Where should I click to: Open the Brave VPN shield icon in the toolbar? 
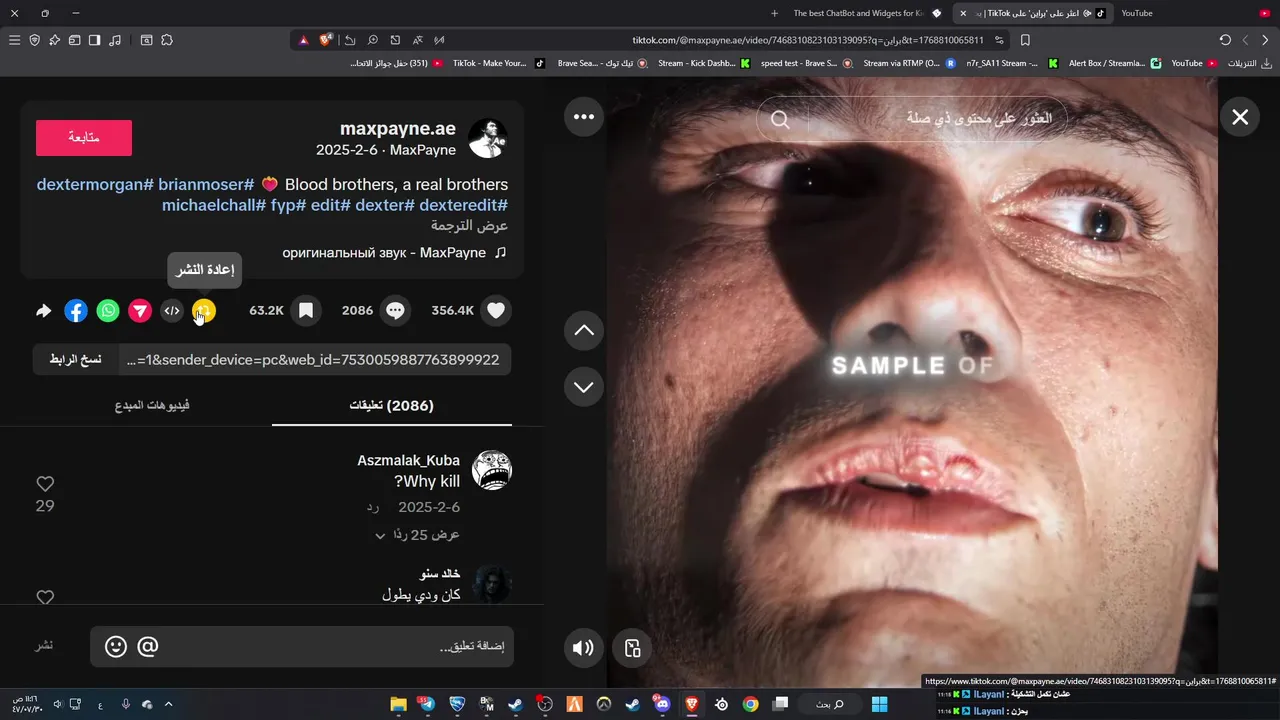pos(34,40)
